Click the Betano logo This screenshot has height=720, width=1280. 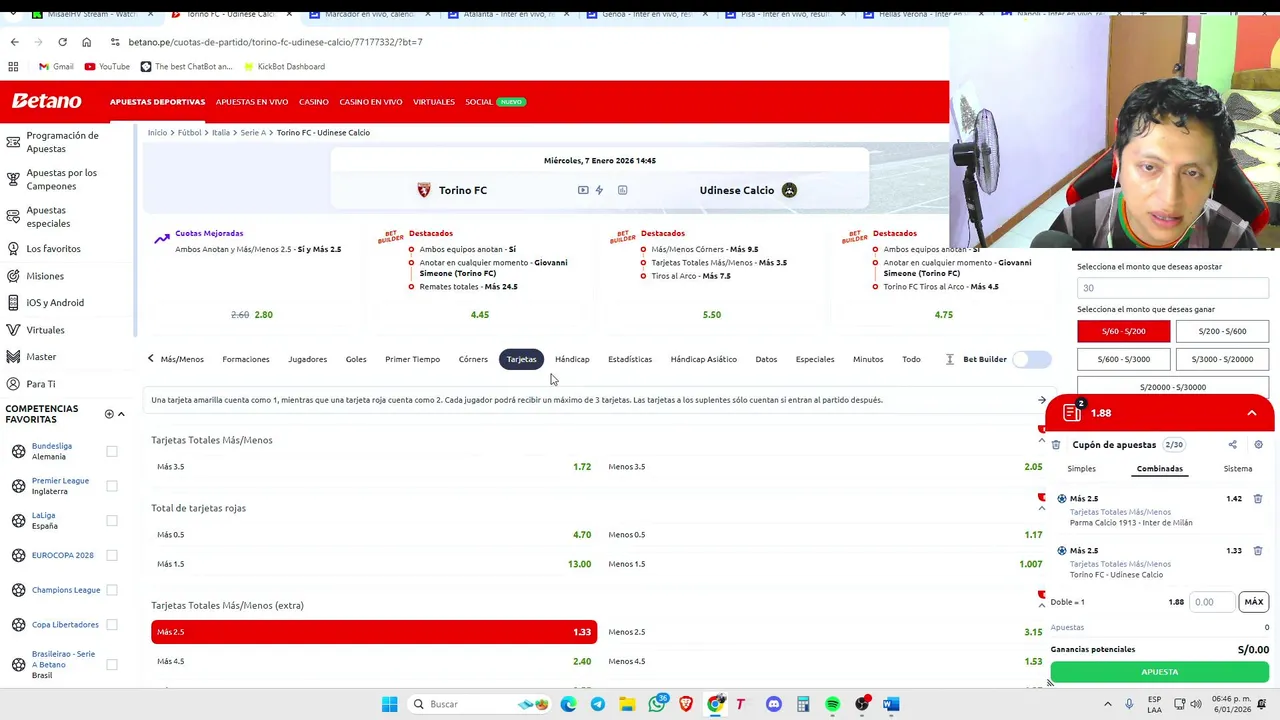click(x=47, y=101)
